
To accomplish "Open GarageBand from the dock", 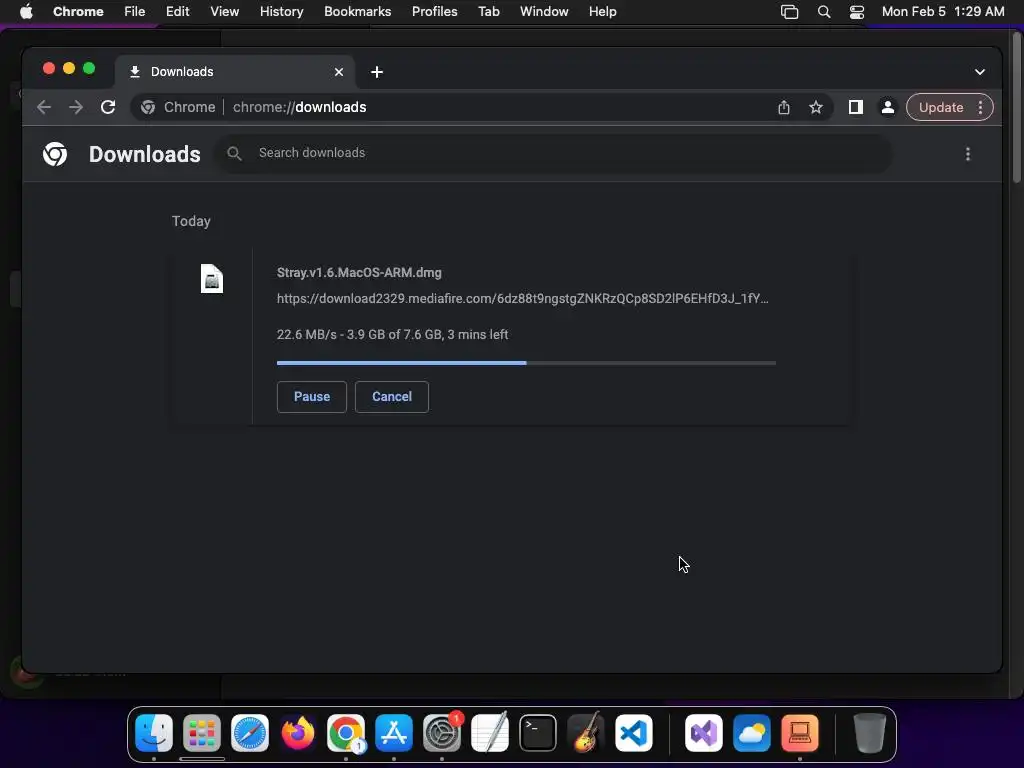I will pyautogui.click(x=586, y=733).
